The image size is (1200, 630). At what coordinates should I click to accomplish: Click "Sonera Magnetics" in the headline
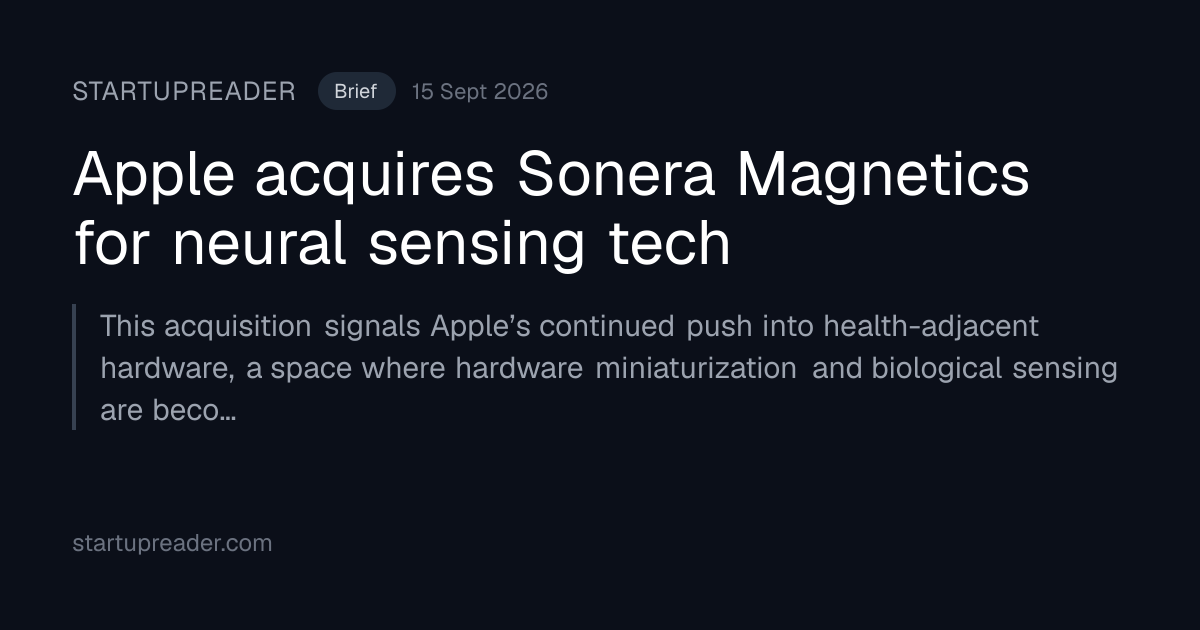pyautogui.click(x=774, y=174)
